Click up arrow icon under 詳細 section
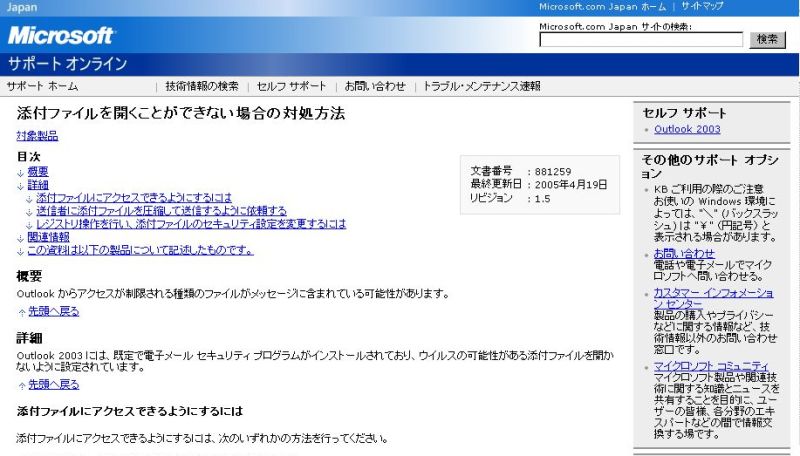 click(x=21, y=386)
